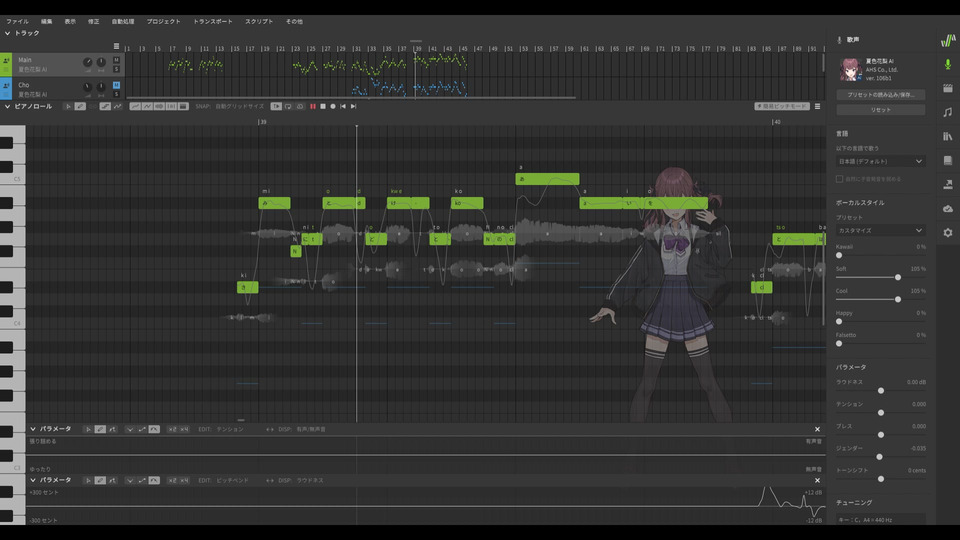Screen dimensions: 960x540
Task: Close the pitch bend parameter panel
Action: pos(817,481)
